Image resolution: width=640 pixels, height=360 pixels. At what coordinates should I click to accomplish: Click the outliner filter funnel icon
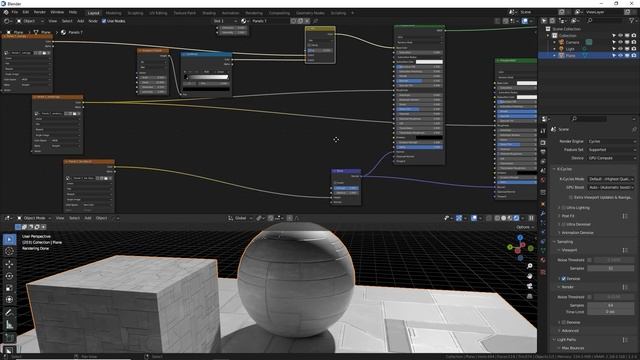click(633, 20)
